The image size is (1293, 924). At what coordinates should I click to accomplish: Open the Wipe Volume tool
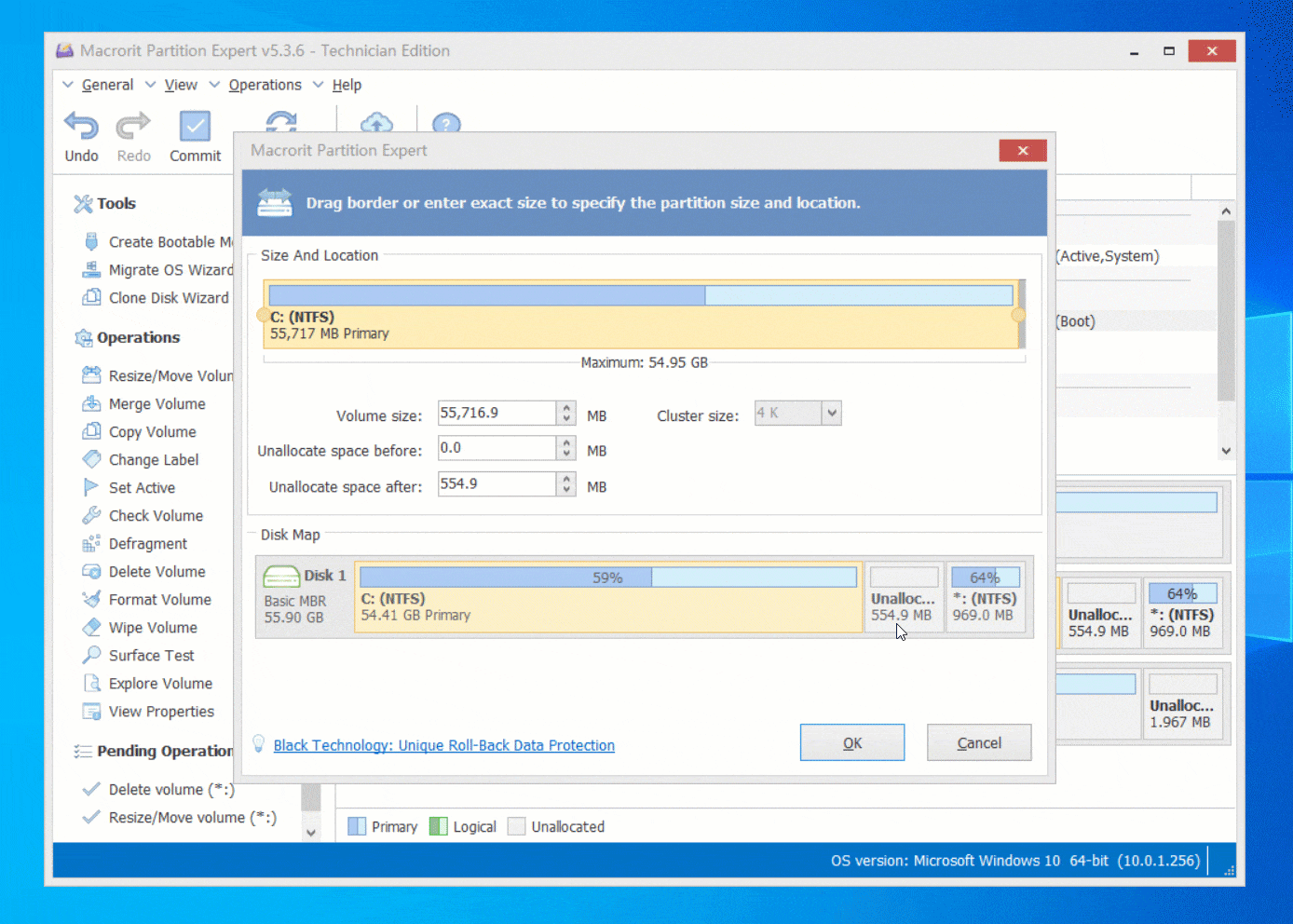point(149,627)
